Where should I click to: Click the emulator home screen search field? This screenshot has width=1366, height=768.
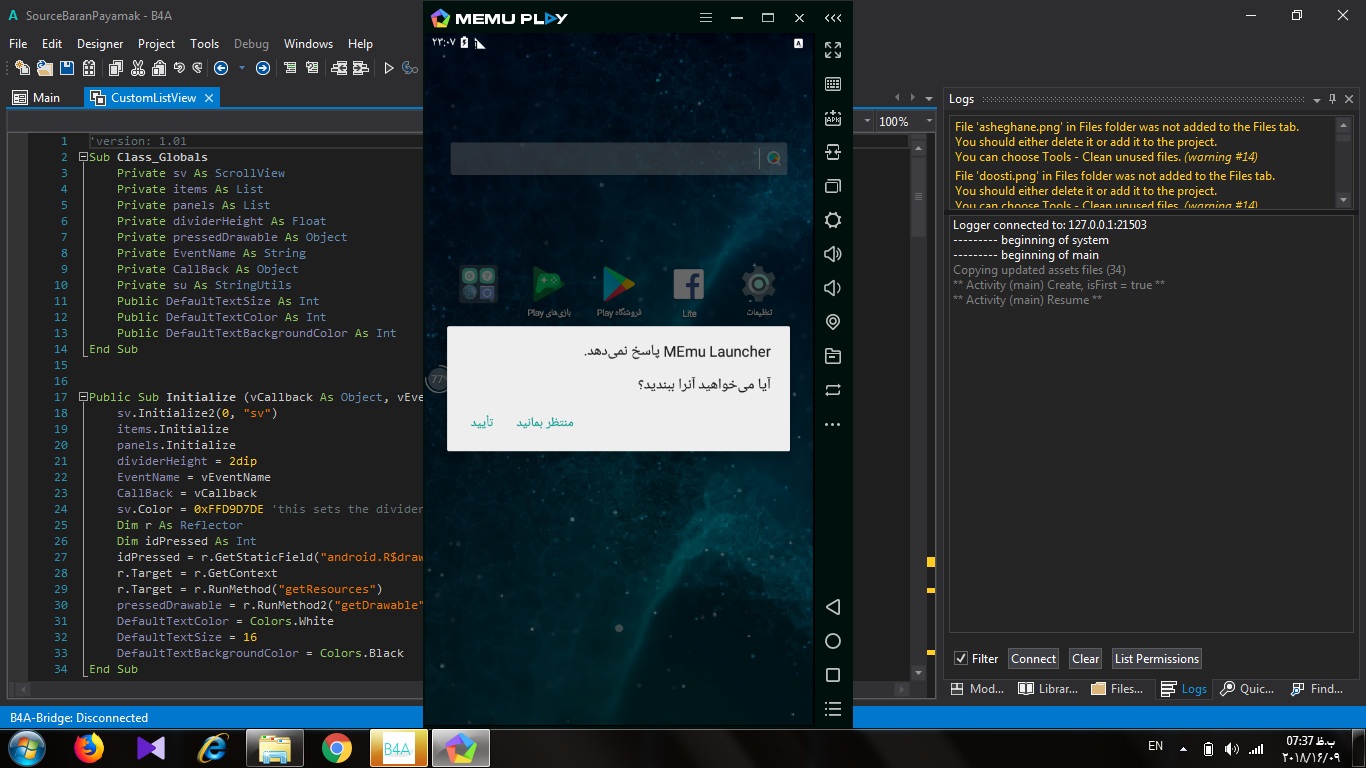click(605, 158)
